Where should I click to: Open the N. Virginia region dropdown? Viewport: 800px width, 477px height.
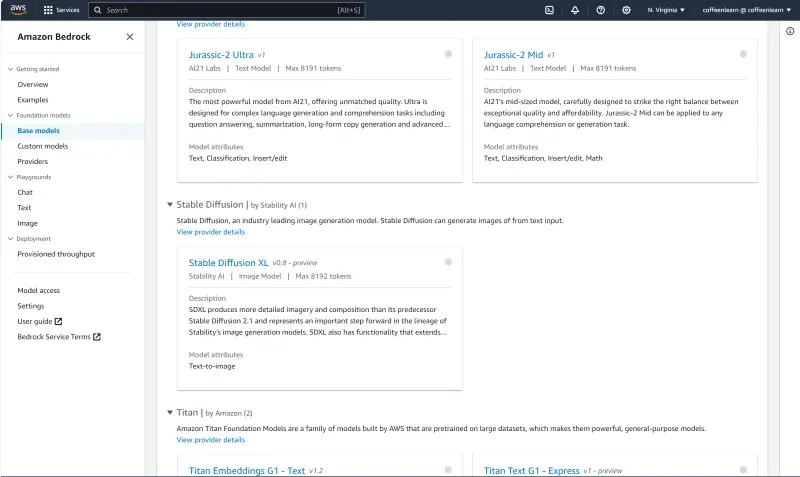[x=666, y=10]
